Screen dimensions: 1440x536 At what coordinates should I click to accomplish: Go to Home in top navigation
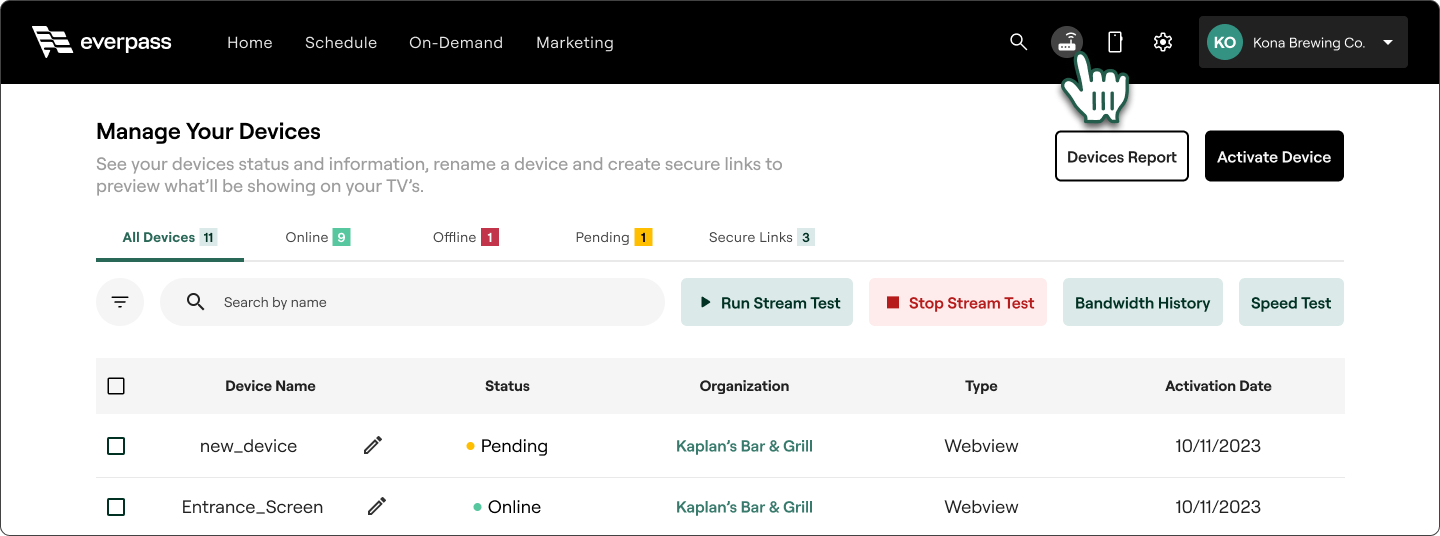250,42
